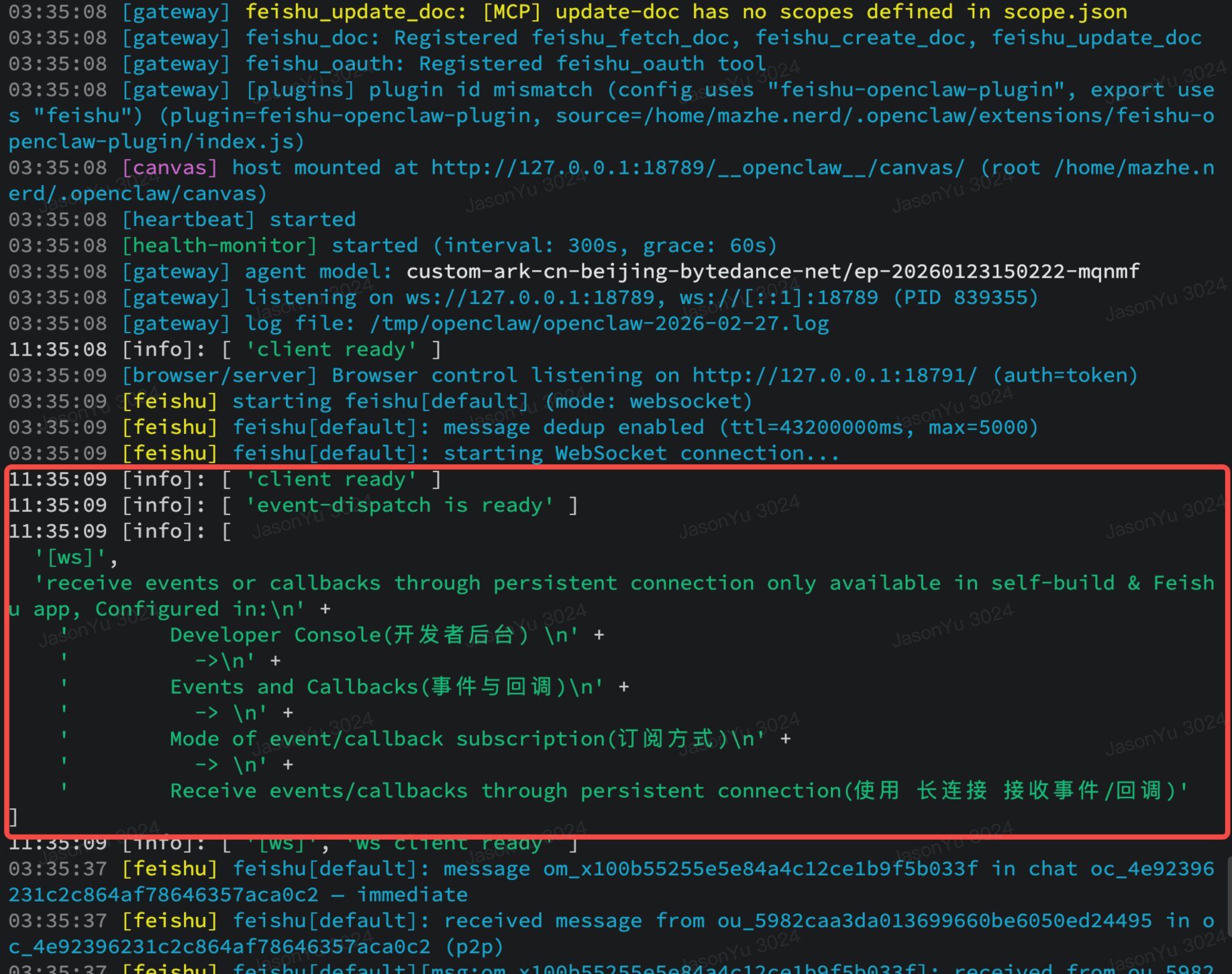
Task: Click the Developer Console(开发者后台) text
Action: [x=349, y=635]
